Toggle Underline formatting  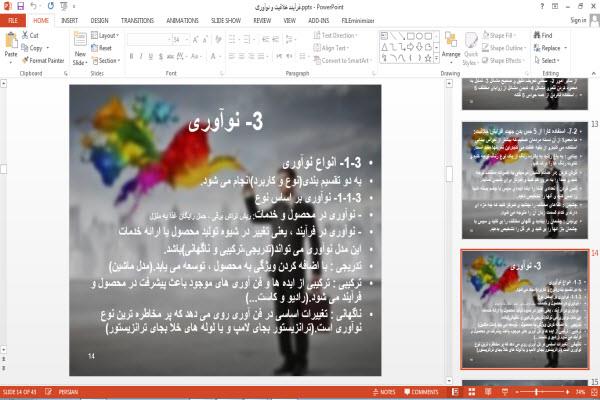click(x=150, y=57)
